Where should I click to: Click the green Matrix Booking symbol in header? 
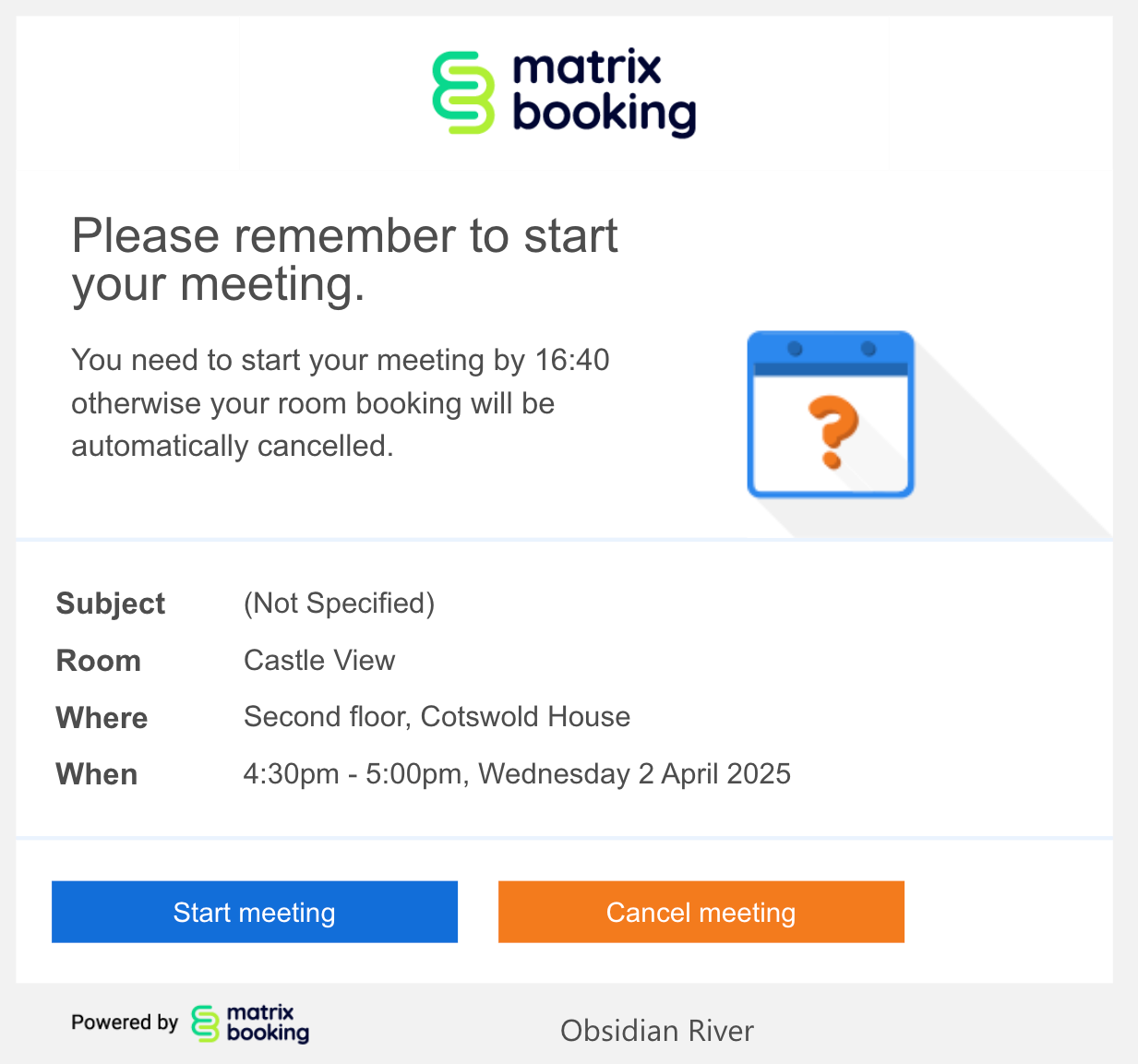[463, 92]
